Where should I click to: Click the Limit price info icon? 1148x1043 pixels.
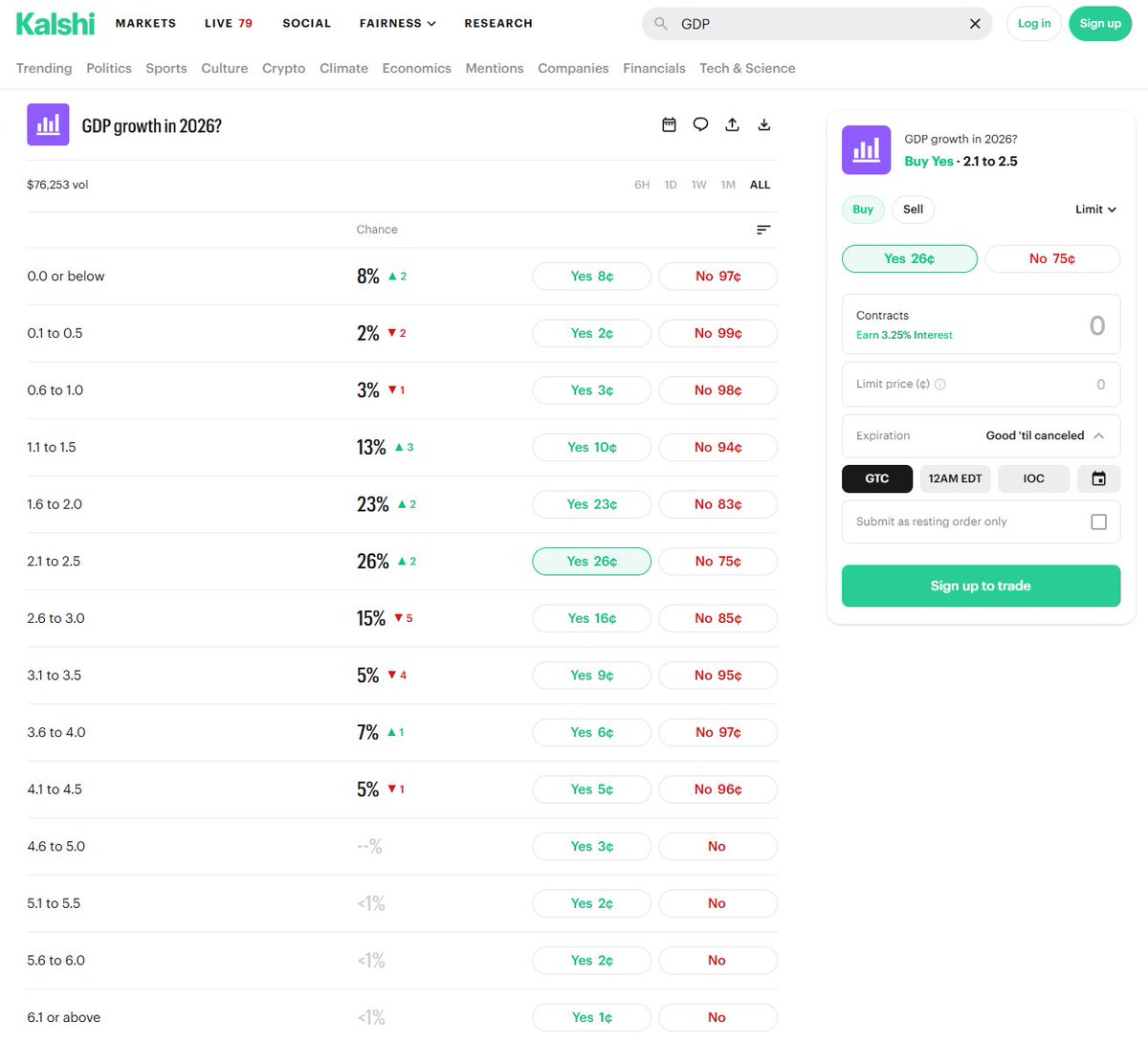pos(939,385)
